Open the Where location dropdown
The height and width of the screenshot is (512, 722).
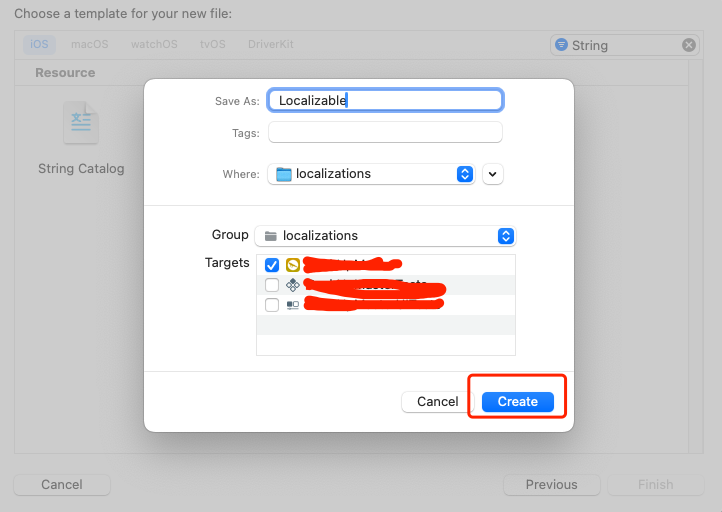coord(464,174)
